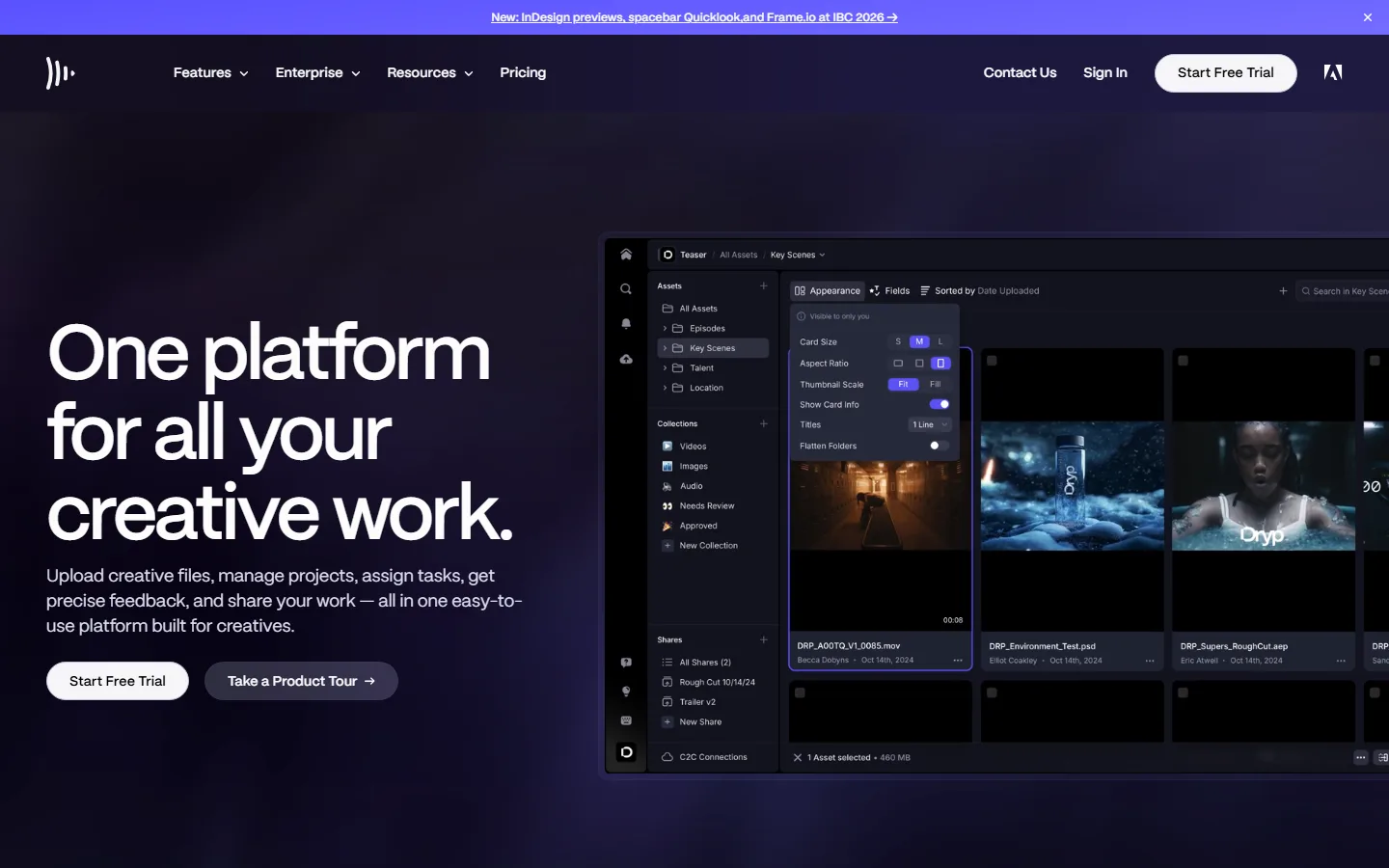Open the notifications bell icon in the sidebar
The width and height of the screenshot is (1389, 868).
tap(626, 324)
